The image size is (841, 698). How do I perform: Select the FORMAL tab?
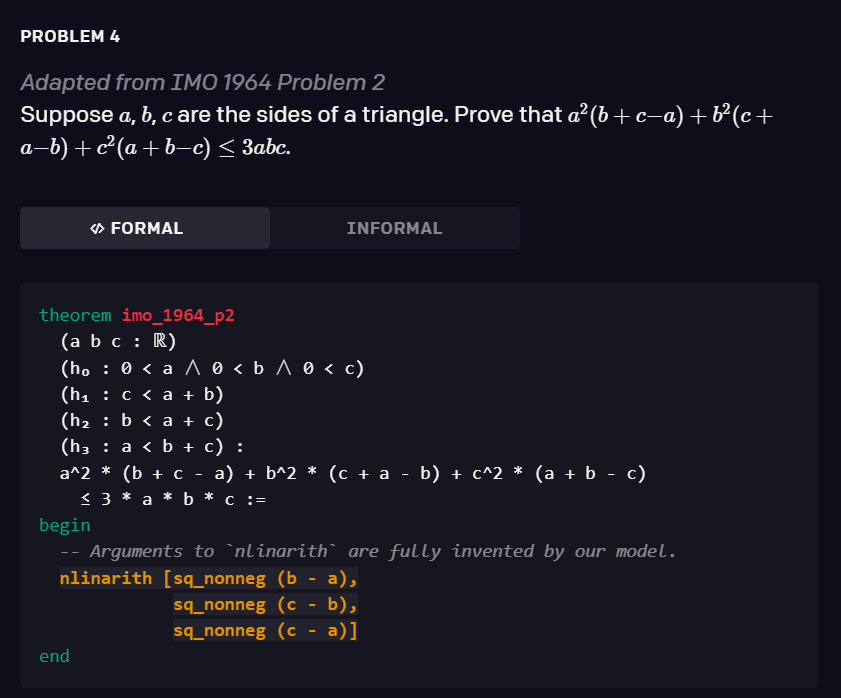pyautogui.click(x=145, y=228)
